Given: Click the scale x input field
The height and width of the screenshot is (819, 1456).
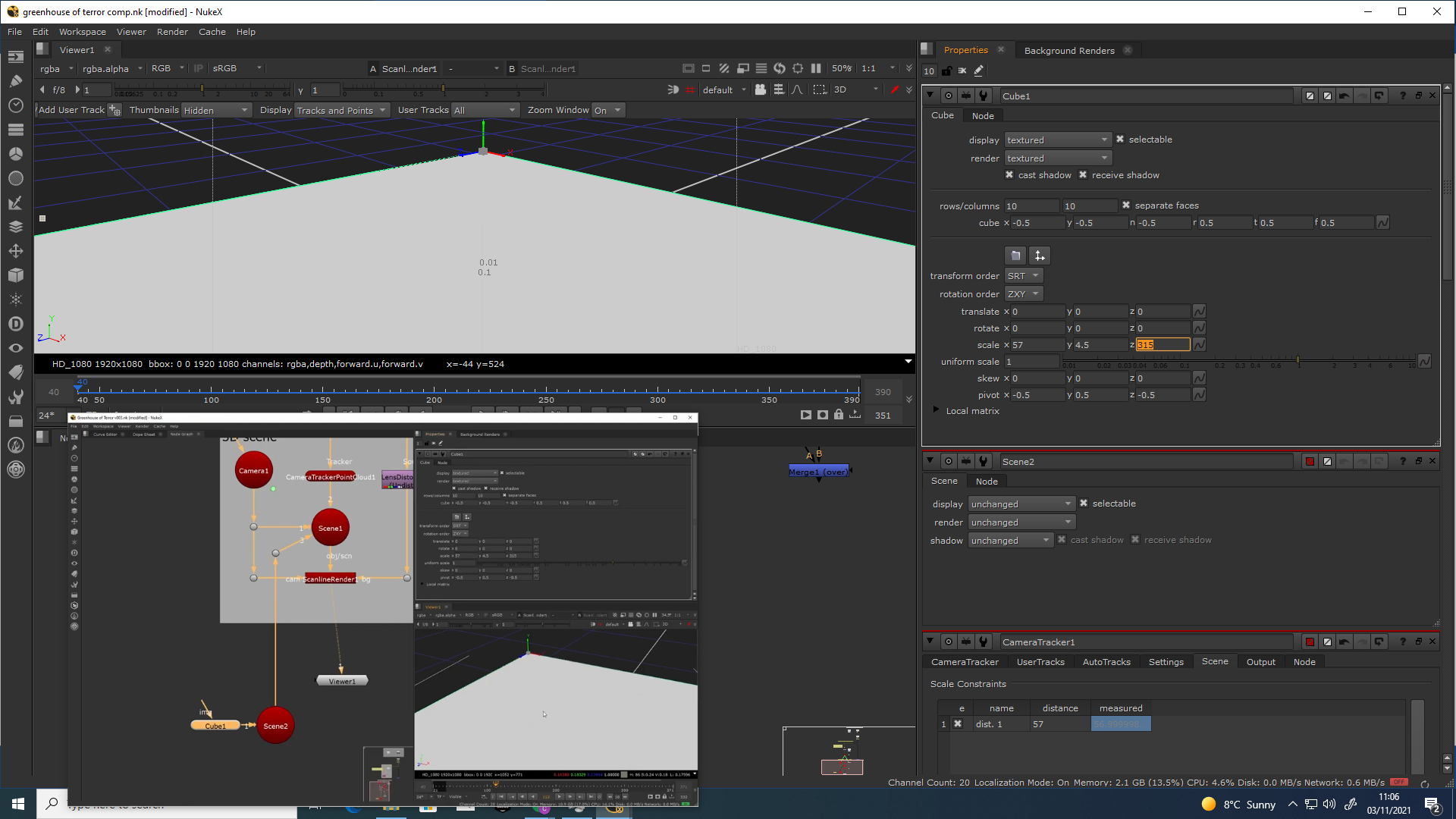Looking at the screenshot, I should pos(1037,345).
